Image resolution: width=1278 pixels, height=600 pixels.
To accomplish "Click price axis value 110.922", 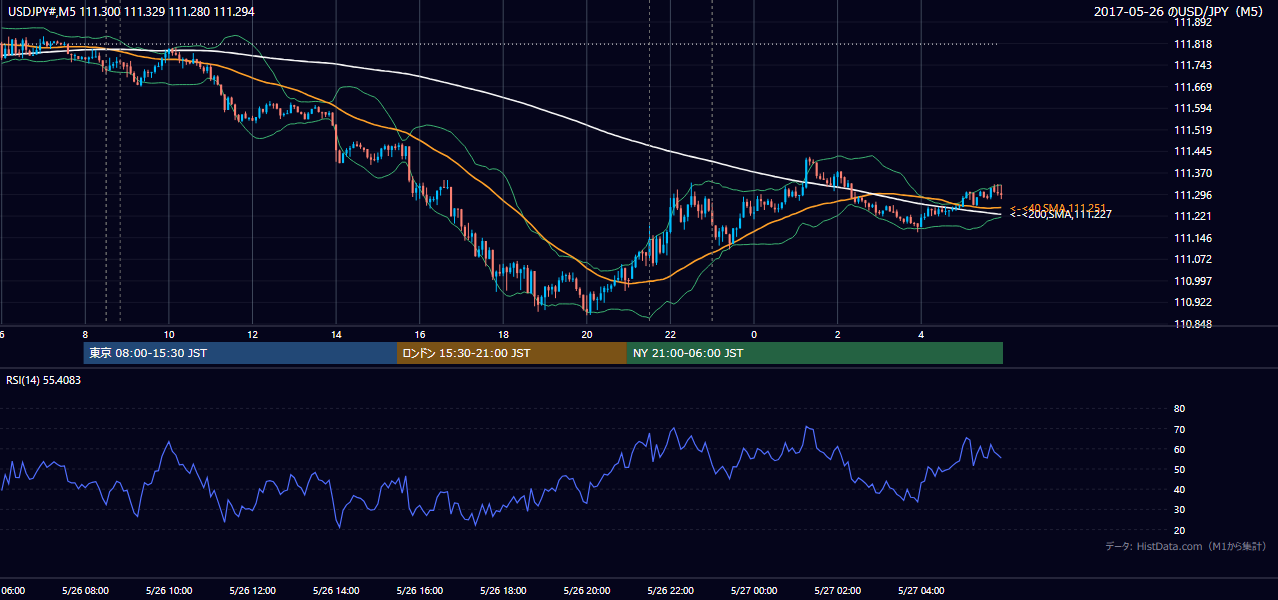I will [1192, 302].
